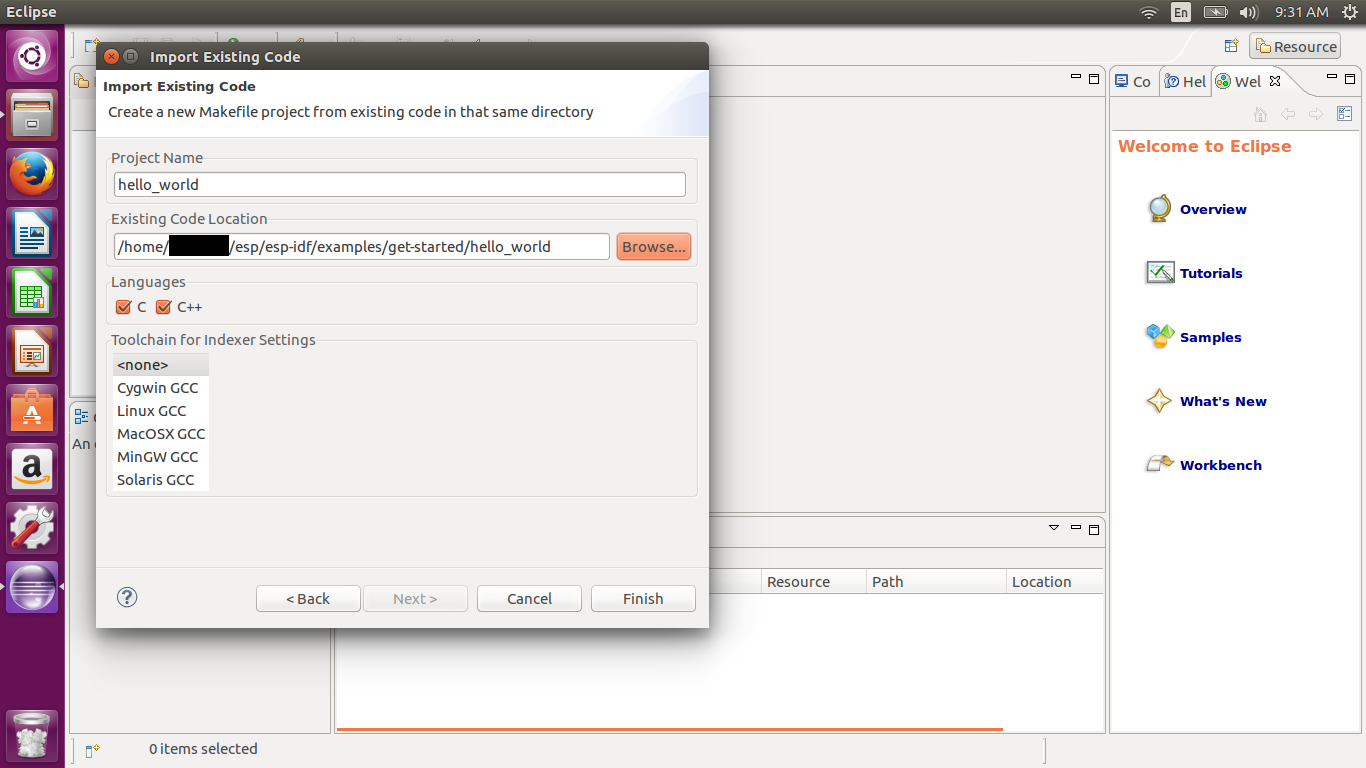
Task: Click the forward arrow in Welcome toolbar
Action: pyautogui.click(x=1316, y=114)
